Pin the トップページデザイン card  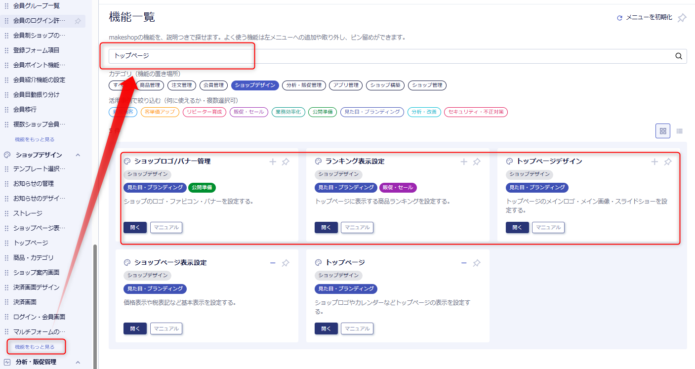click(668, 162)
